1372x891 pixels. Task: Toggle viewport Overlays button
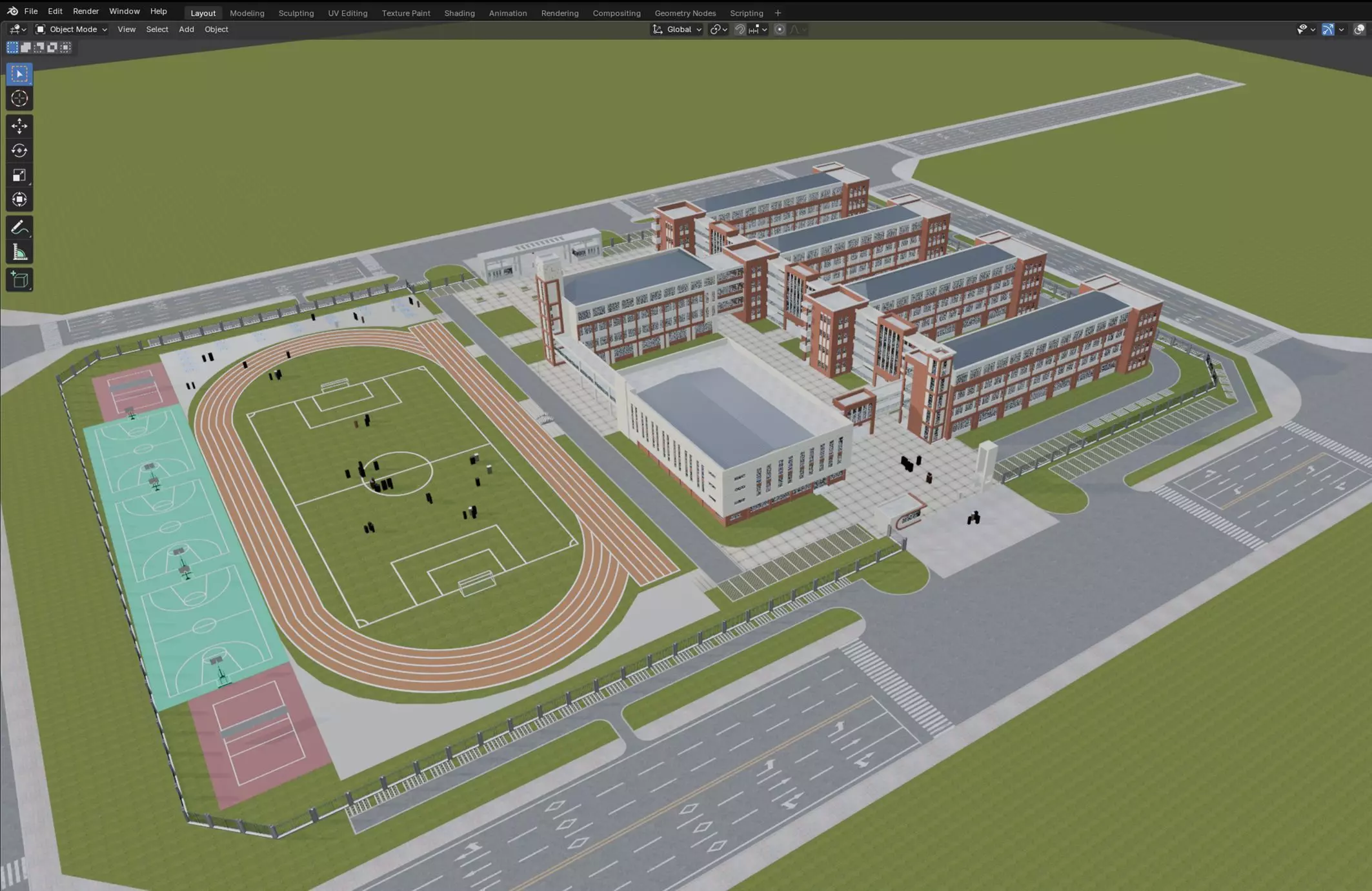coord(1359,29)
